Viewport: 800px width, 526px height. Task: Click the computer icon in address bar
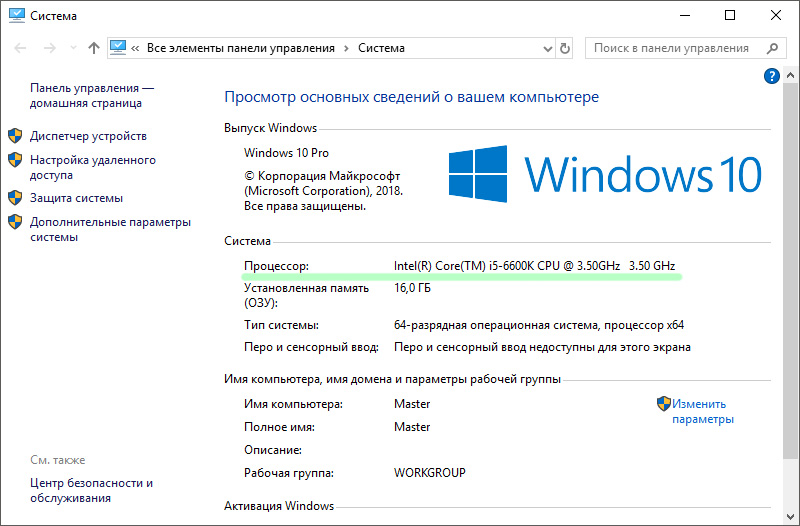coord(119,48)
